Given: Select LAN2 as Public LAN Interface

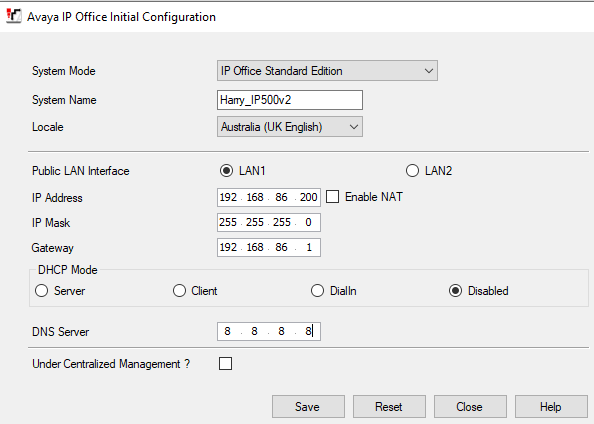Looking at the screenshot, I should coord(412,171).
